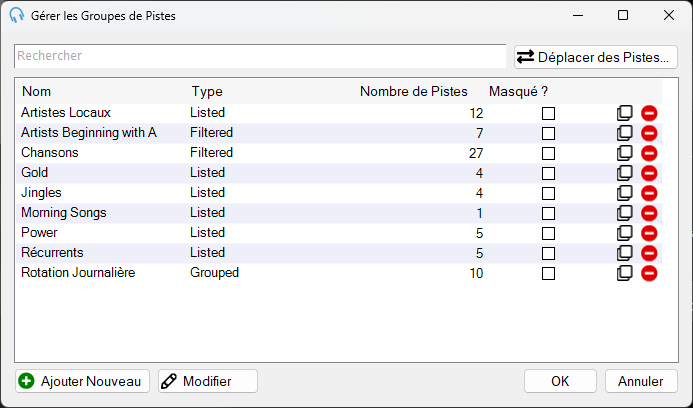Delete the Morning Songs group
The image size is (693, 408).
pos(649,213)
